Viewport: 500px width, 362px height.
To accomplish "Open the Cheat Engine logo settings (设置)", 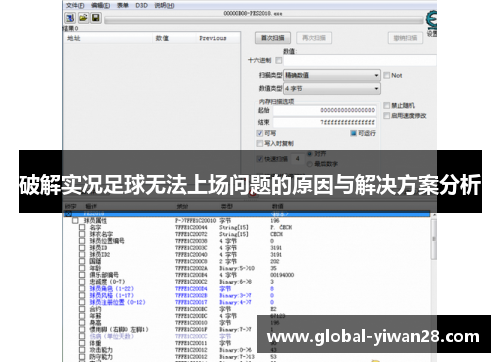I will tap(432, 23).
